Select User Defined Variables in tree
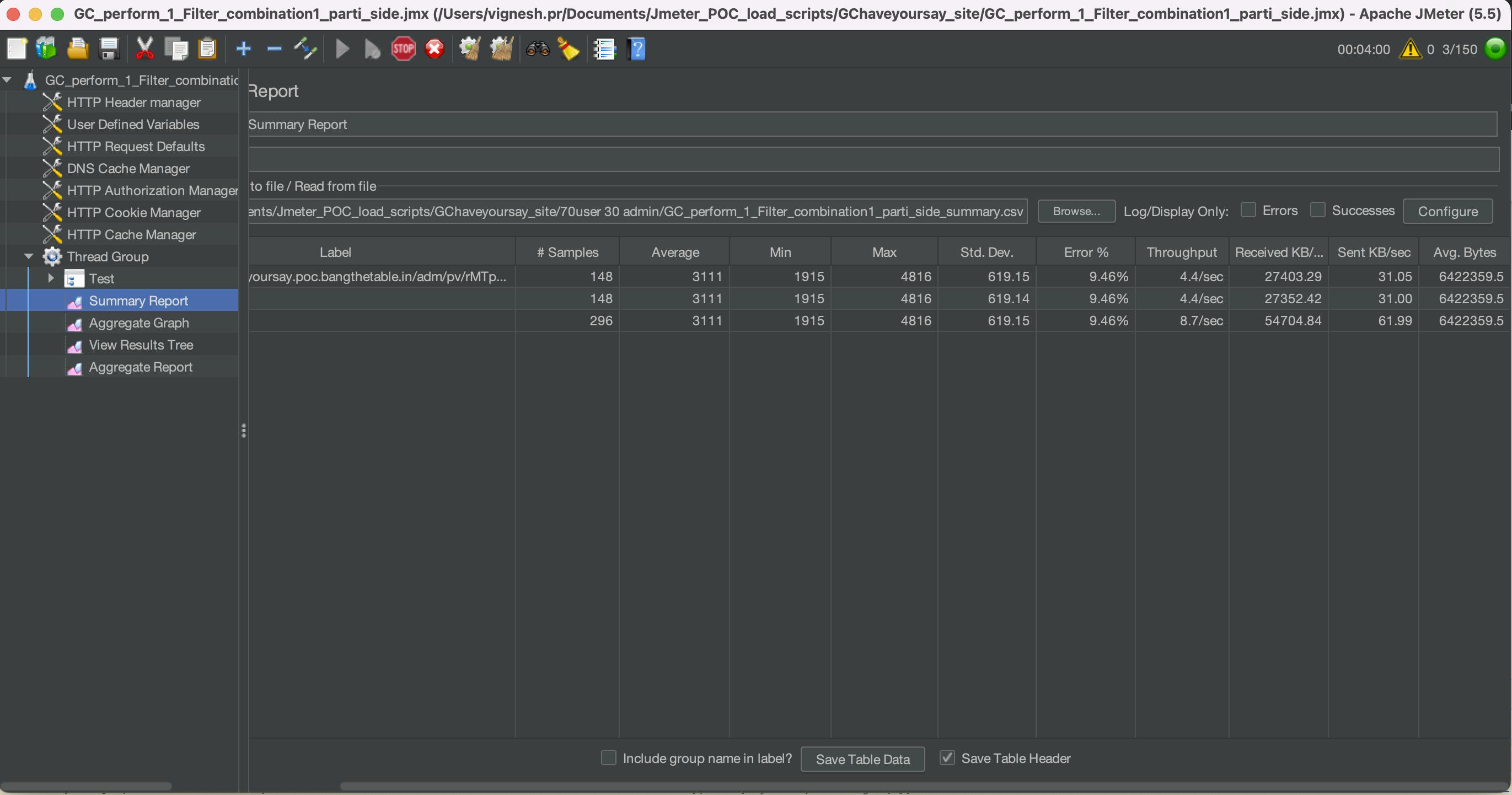 [x=133, y=125]
